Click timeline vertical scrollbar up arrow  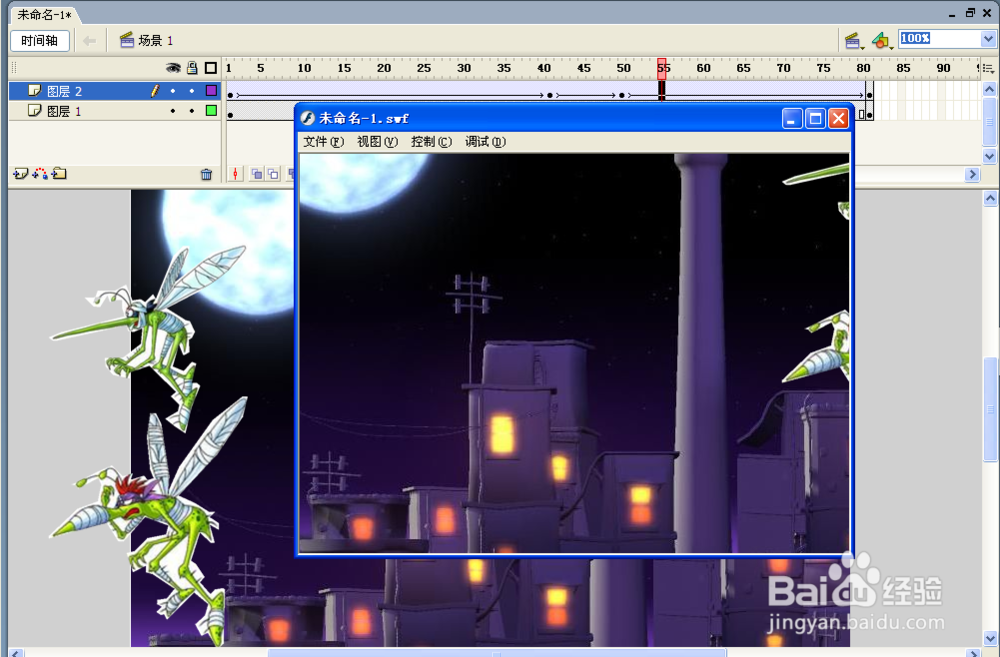(x=989, y=89)
